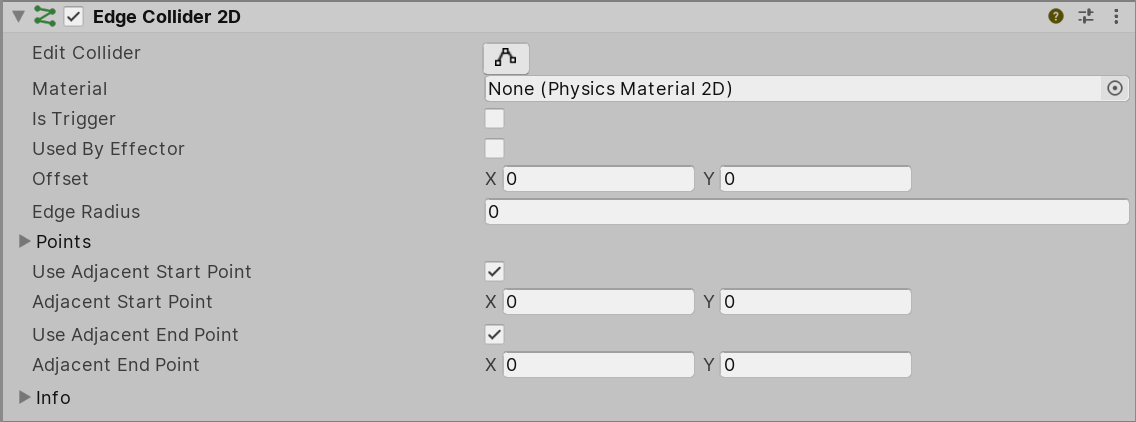Disable the Edge Collider 2D component checkbox
Viewport: 1136px width, 422px height.
click(x=74, y=17)
